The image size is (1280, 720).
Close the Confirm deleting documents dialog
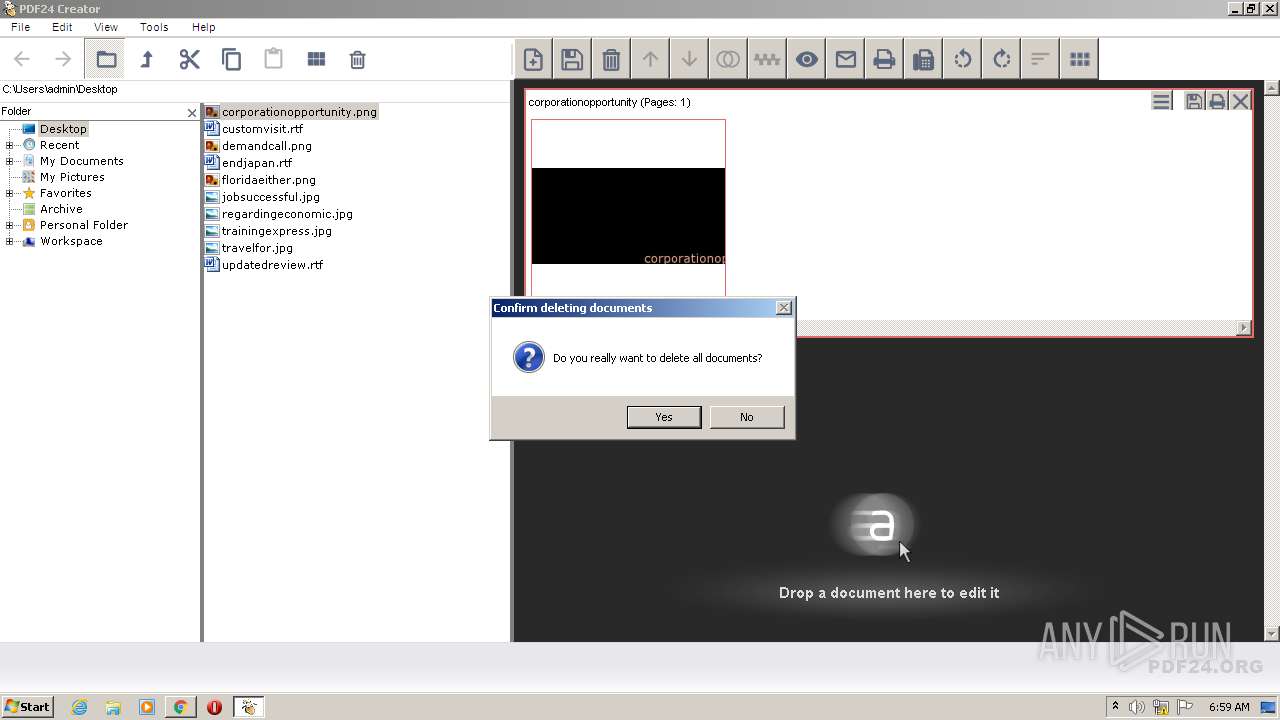[x=784, y=308]
